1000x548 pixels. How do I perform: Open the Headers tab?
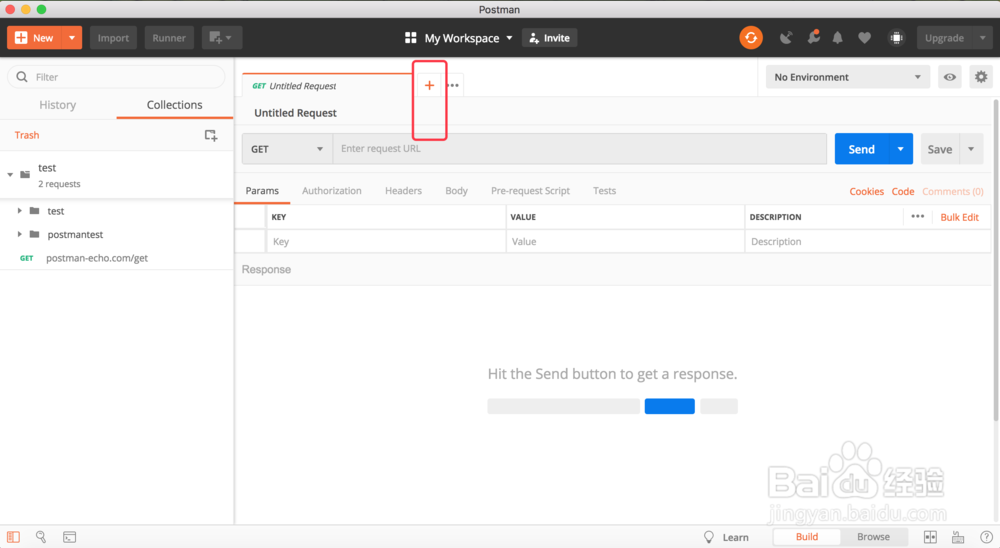tap(403, 191)
